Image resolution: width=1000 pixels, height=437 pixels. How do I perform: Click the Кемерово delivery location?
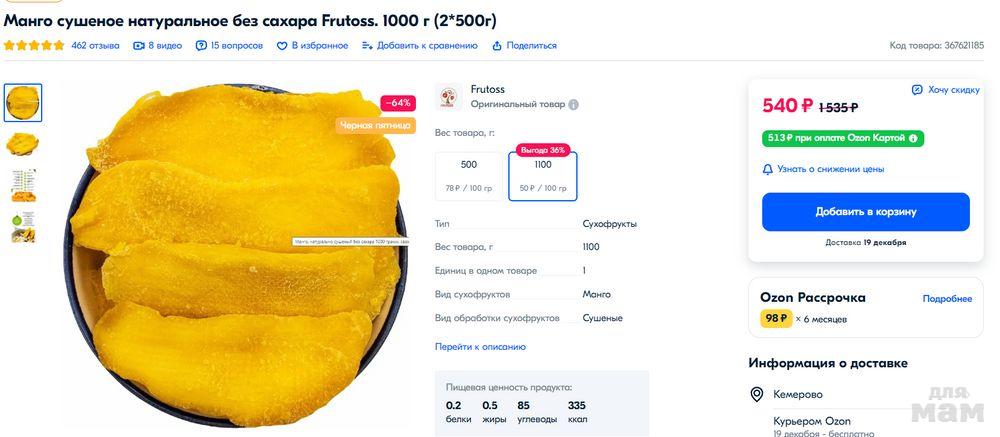[x=798, y=395]
